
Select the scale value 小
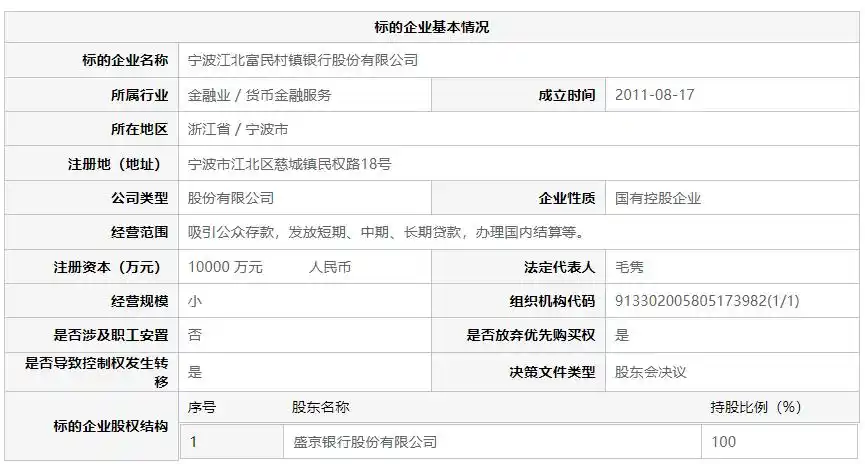[195, 301]
